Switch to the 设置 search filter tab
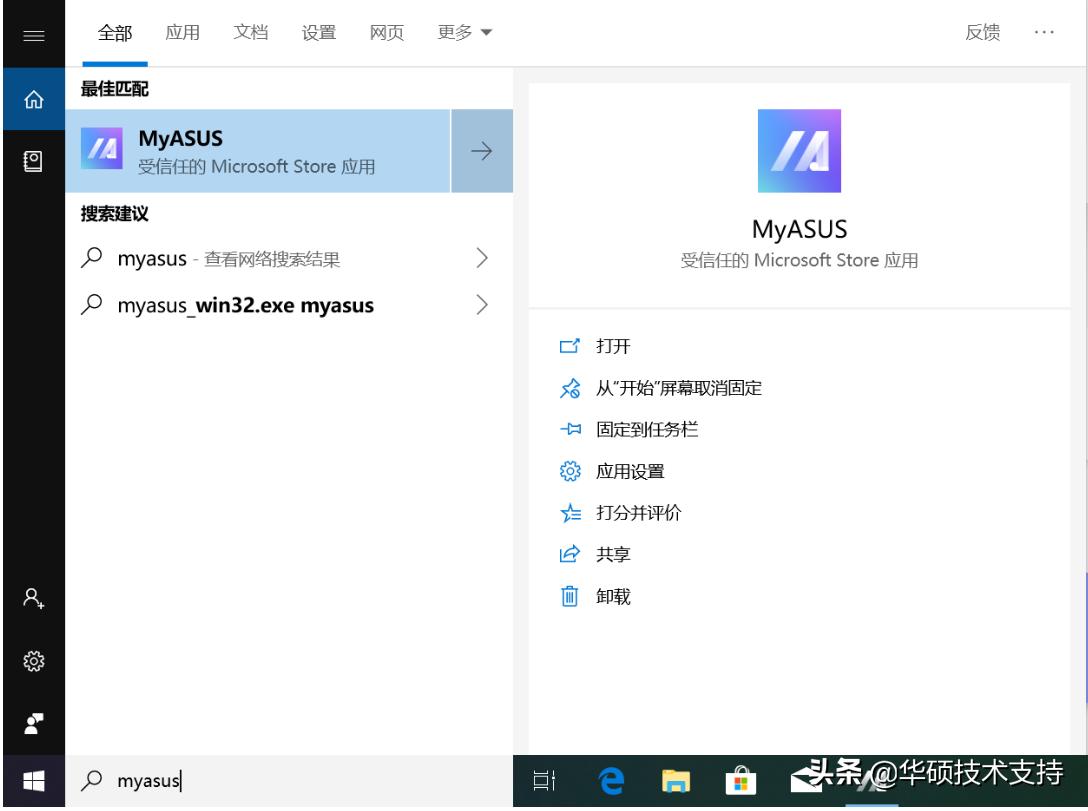The width and height of the screenshot is (1088, 811). tap(317, 32)
